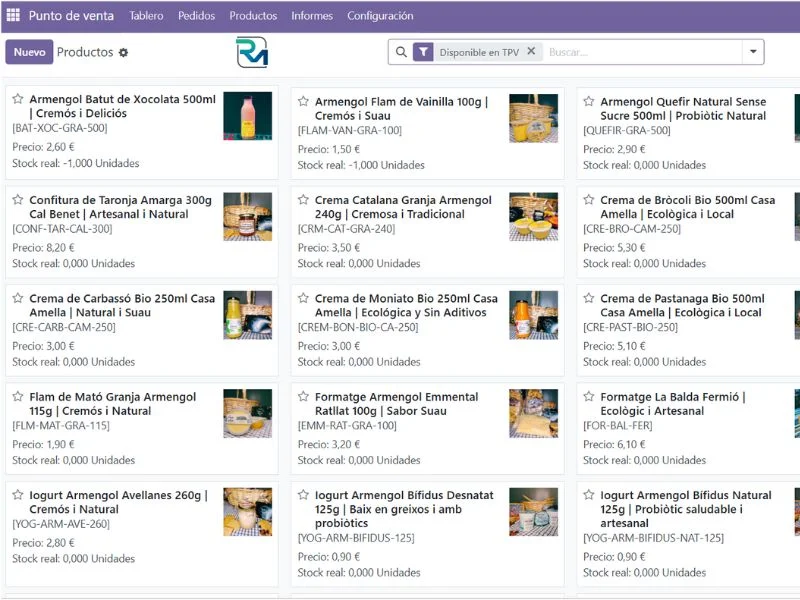
Task: Click the funnel icon on filter tag
Action: 423,52
